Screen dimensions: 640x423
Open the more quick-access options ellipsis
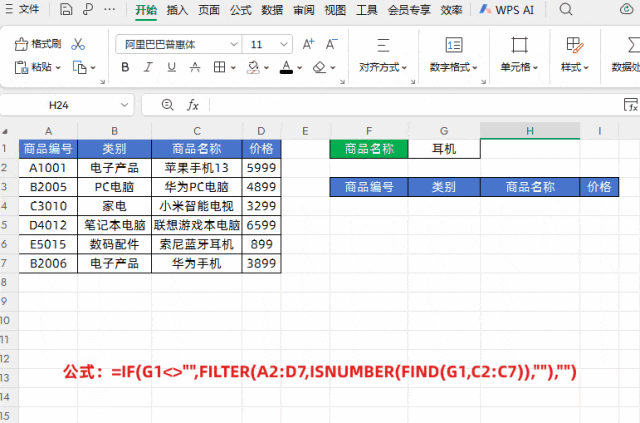point(109,9)
